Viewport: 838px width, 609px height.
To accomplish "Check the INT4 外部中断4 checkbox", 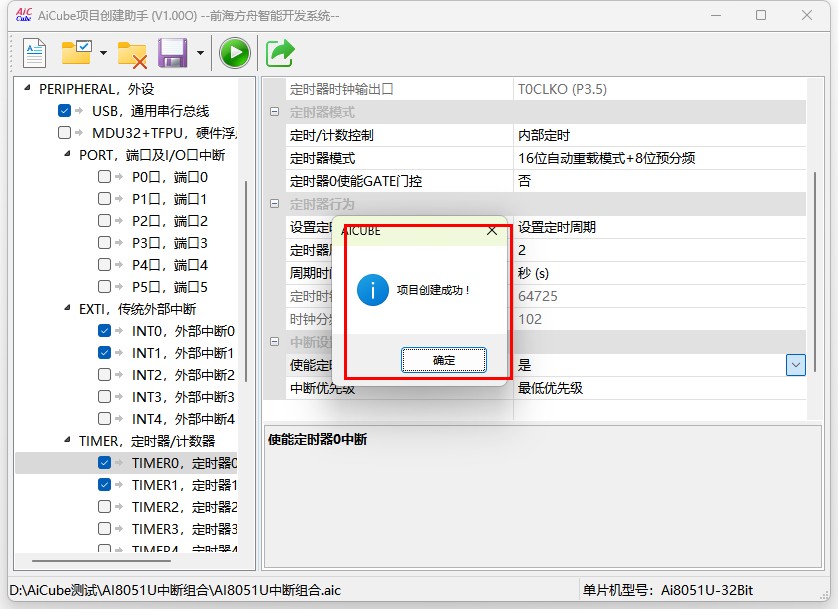I will 104,418.
